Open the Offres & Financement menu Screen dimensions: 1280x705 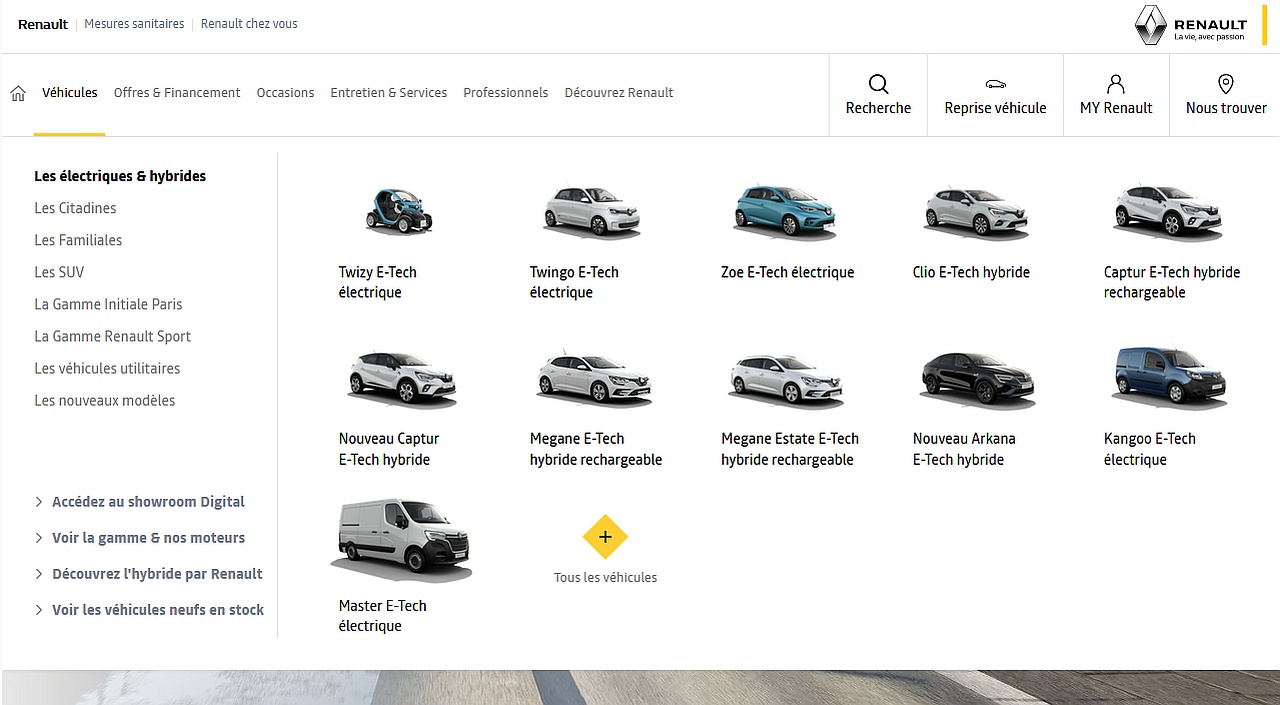click(x=177, y=93)
